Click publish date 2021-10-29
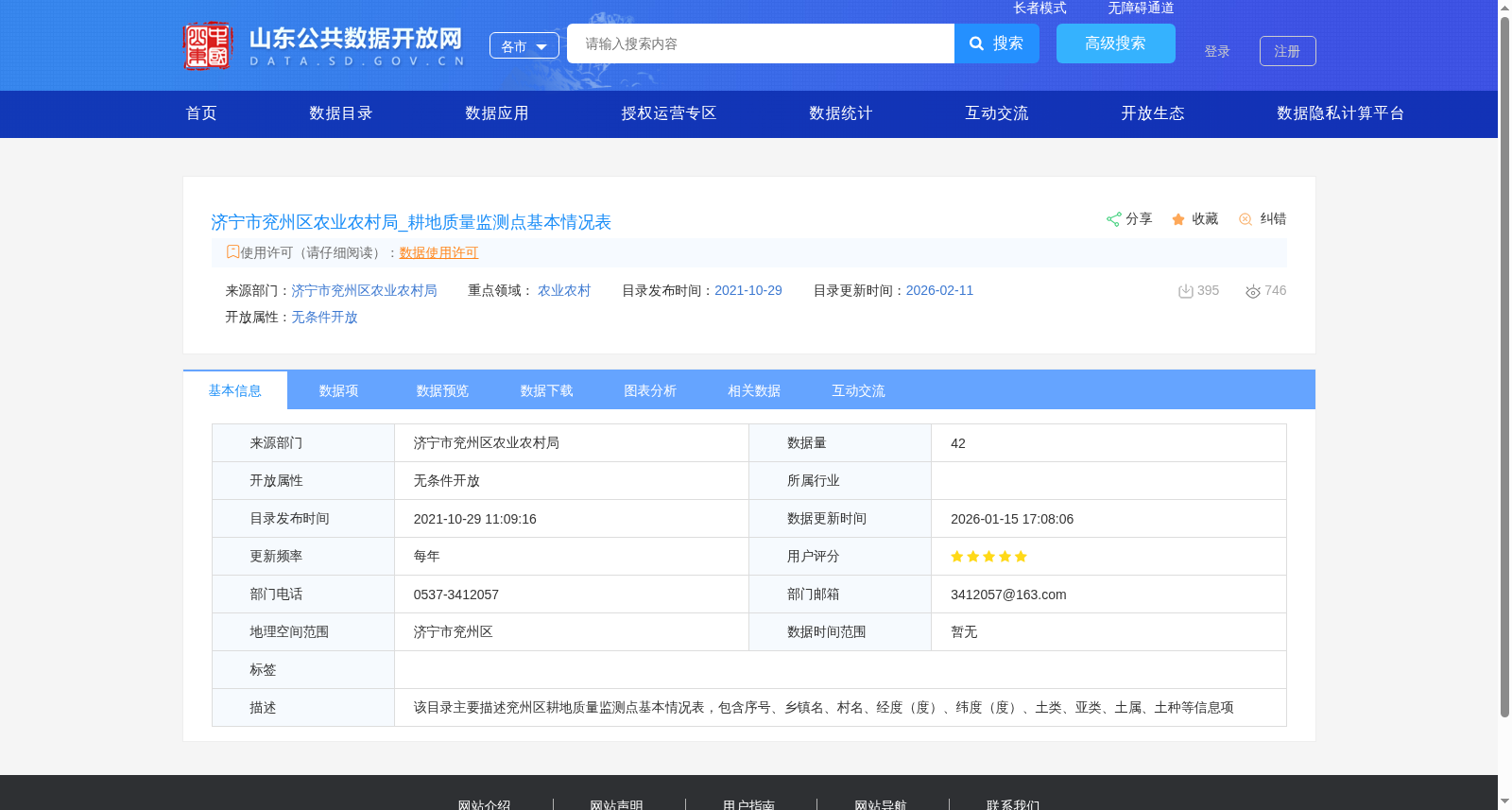Screen dimensions: 1512x810 (748, 290)
